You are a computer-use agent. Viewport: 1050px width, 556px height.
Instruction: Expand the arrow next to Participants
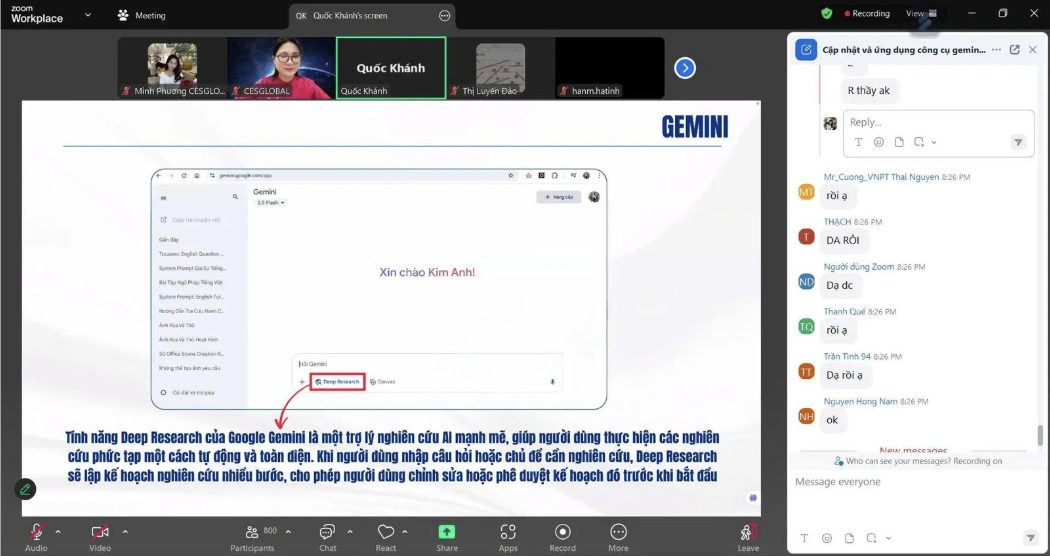tap(288, 532)
